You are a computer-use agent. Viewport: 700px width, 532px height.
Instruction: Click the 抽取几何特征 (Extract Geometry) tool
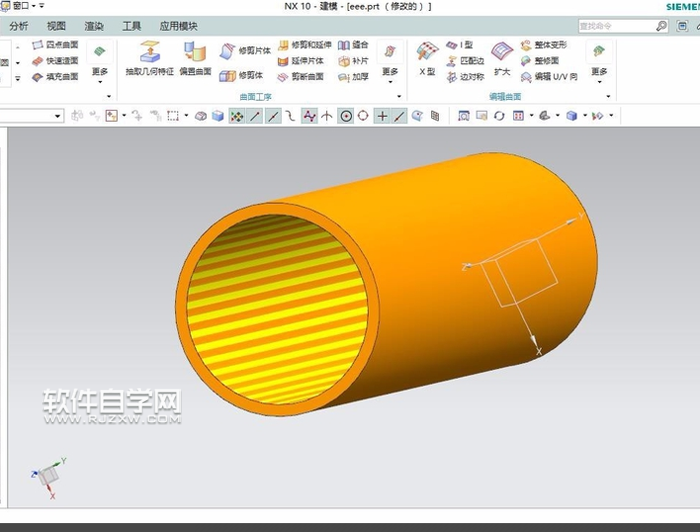pos(149,58)
